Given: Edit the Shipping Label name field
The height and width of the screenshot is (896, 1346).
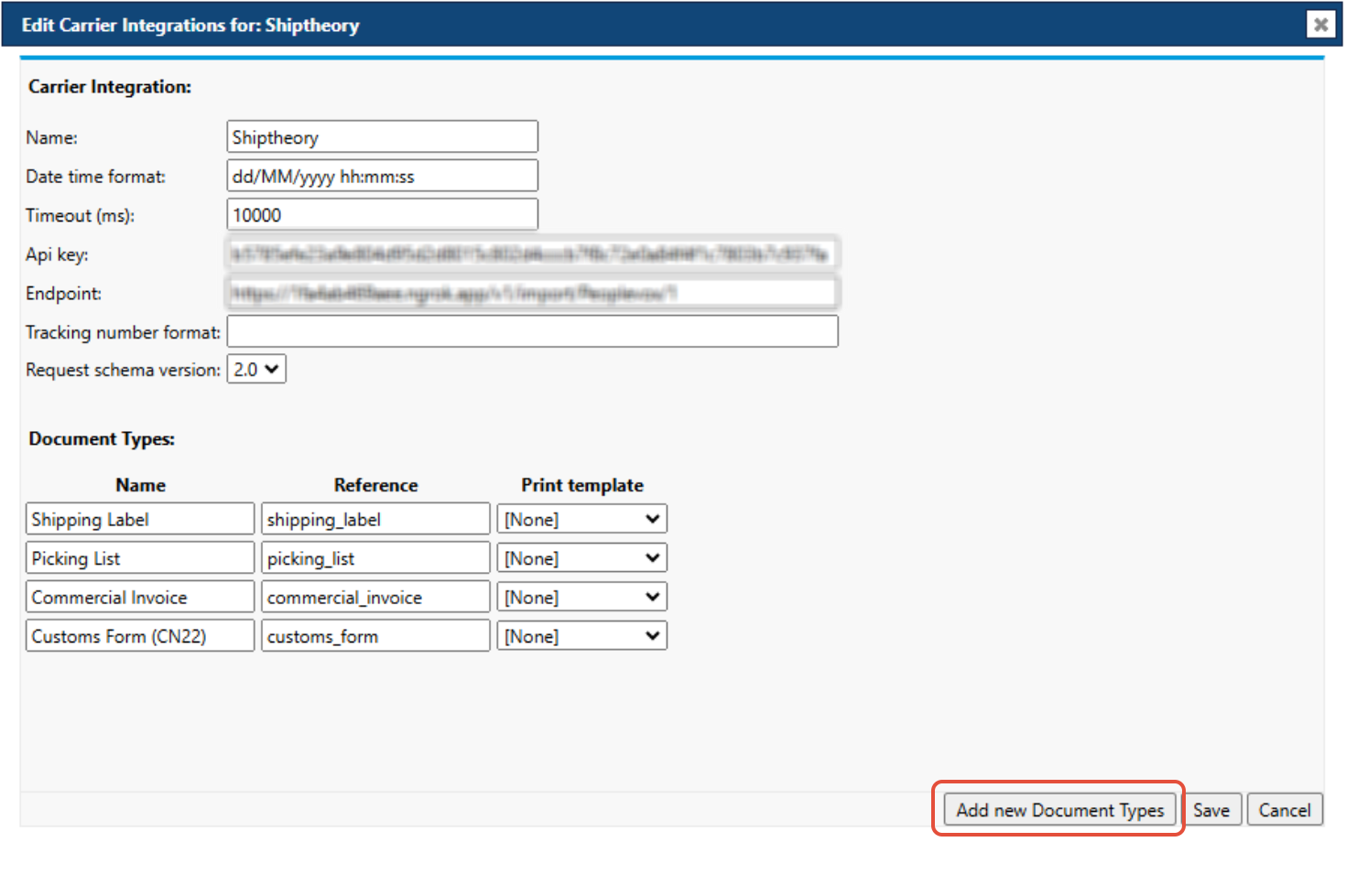Looking at the screenshot, I should click(140, 519).
